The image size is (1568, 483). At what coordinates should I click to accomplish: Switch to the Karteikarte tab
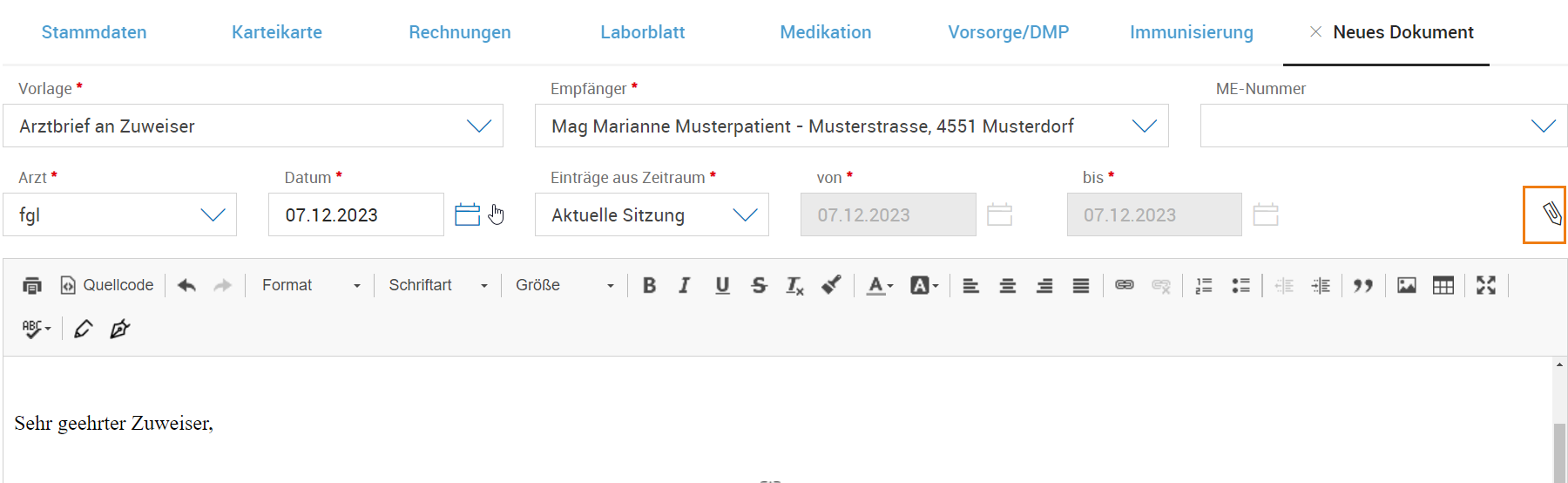(x=277, y=32)
